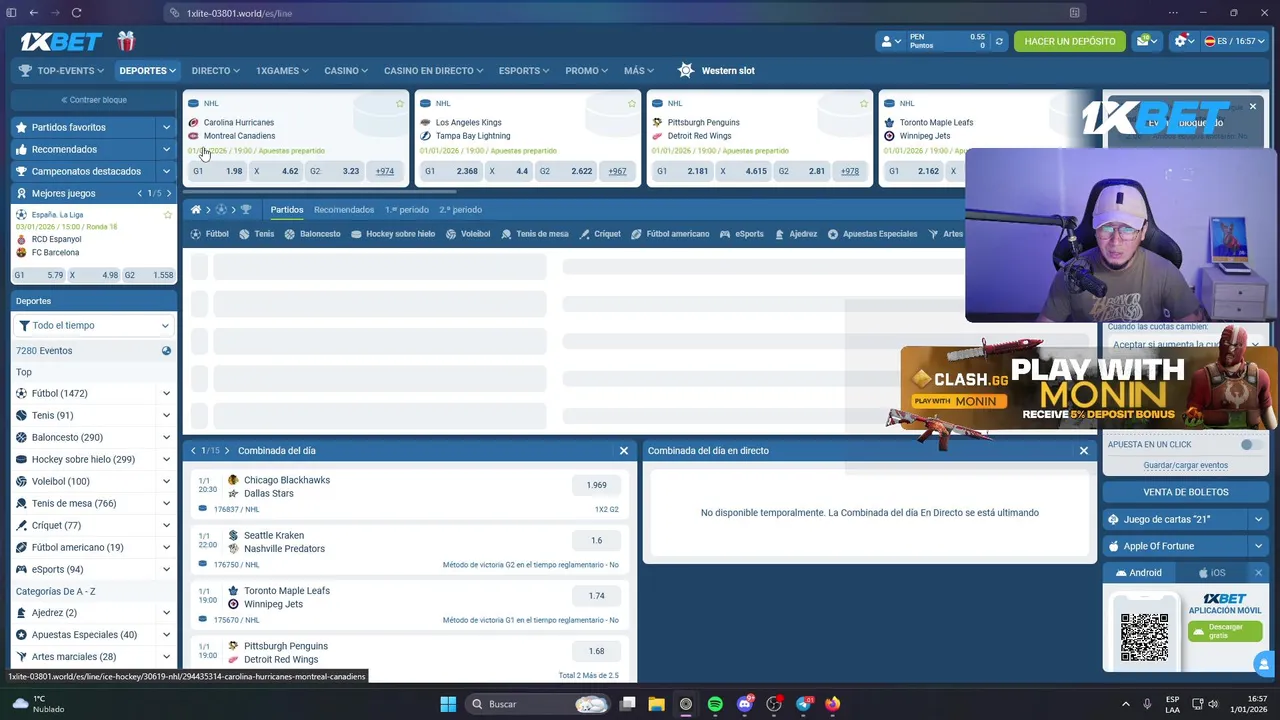
Task: Open the Todo el tiempo filter dropdown
Action: pos(94,325)
